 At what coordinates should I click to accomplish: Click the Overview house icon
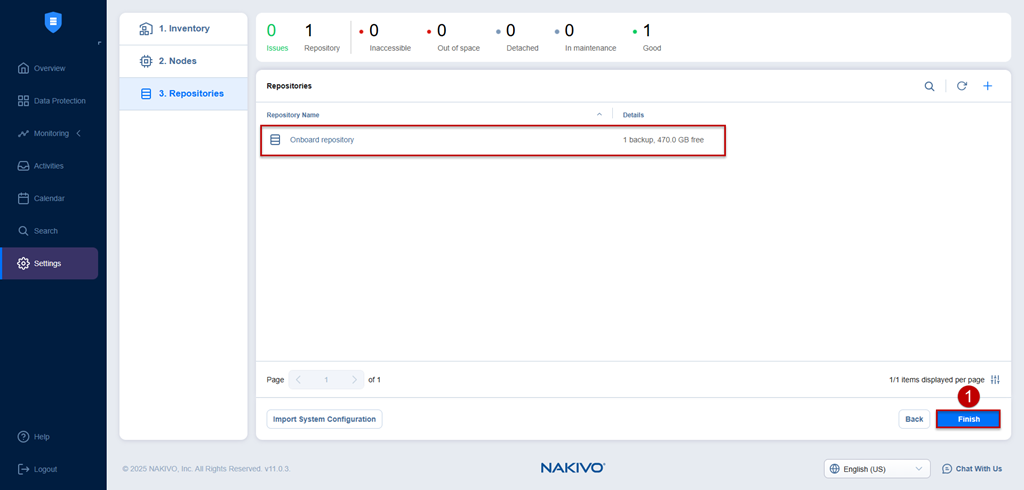pos(24,68)
